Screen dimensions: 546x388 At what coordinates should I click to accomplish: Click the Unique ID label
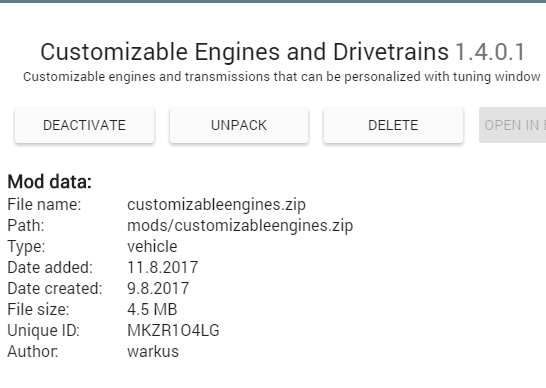(x=44, y=330)
